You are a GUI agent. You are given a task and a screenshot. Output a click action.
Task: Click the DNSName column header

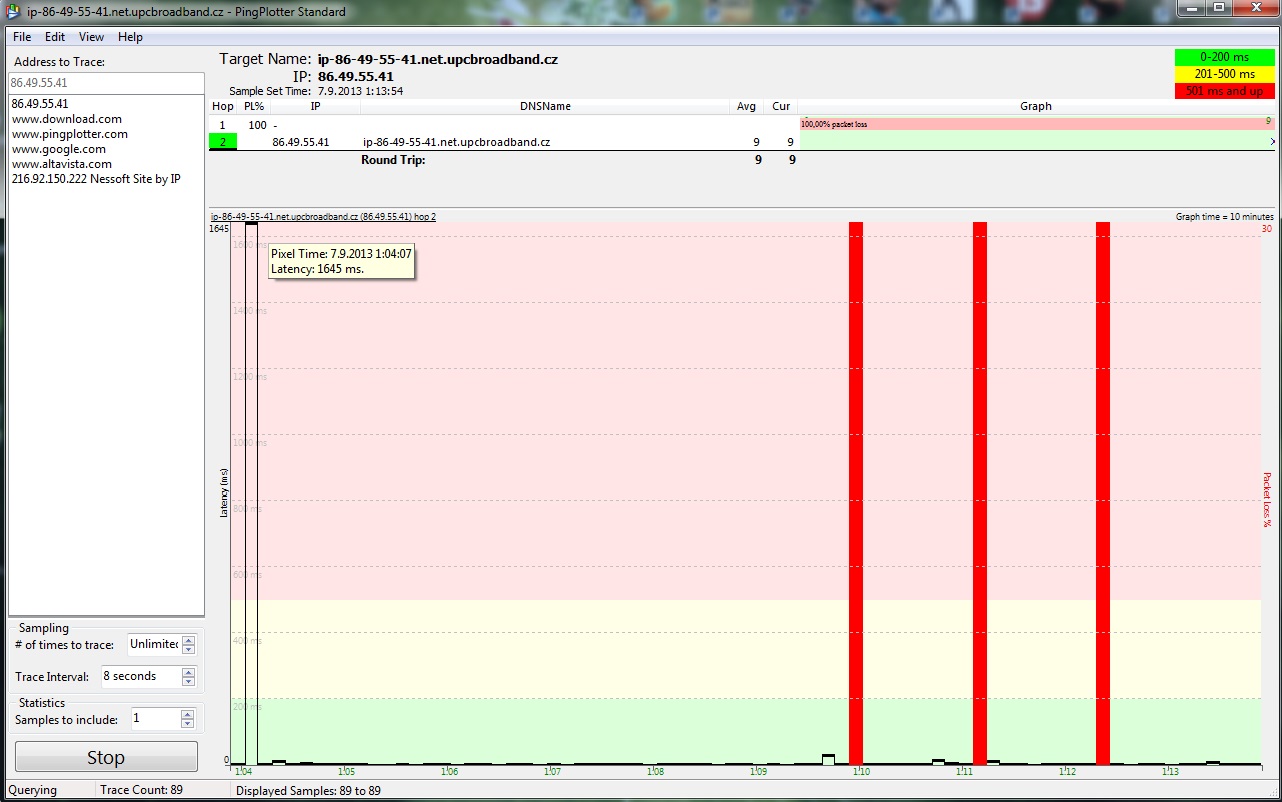545,106
